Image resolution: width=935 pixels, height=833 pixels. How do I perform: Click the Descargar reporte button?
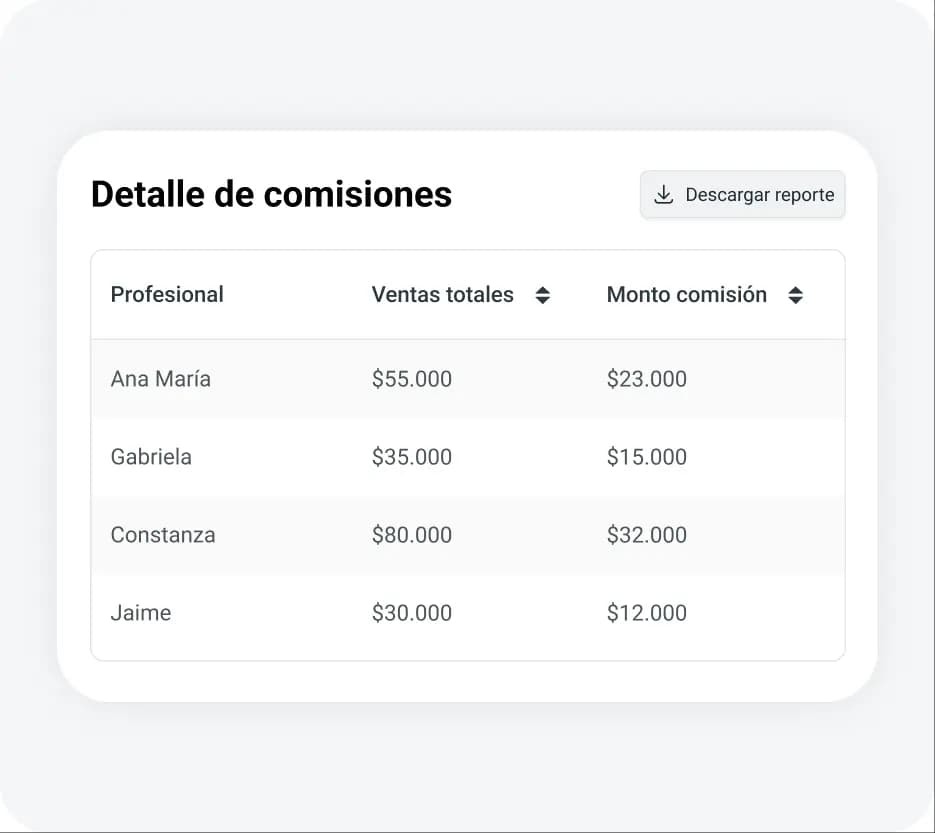click(742, 195)
